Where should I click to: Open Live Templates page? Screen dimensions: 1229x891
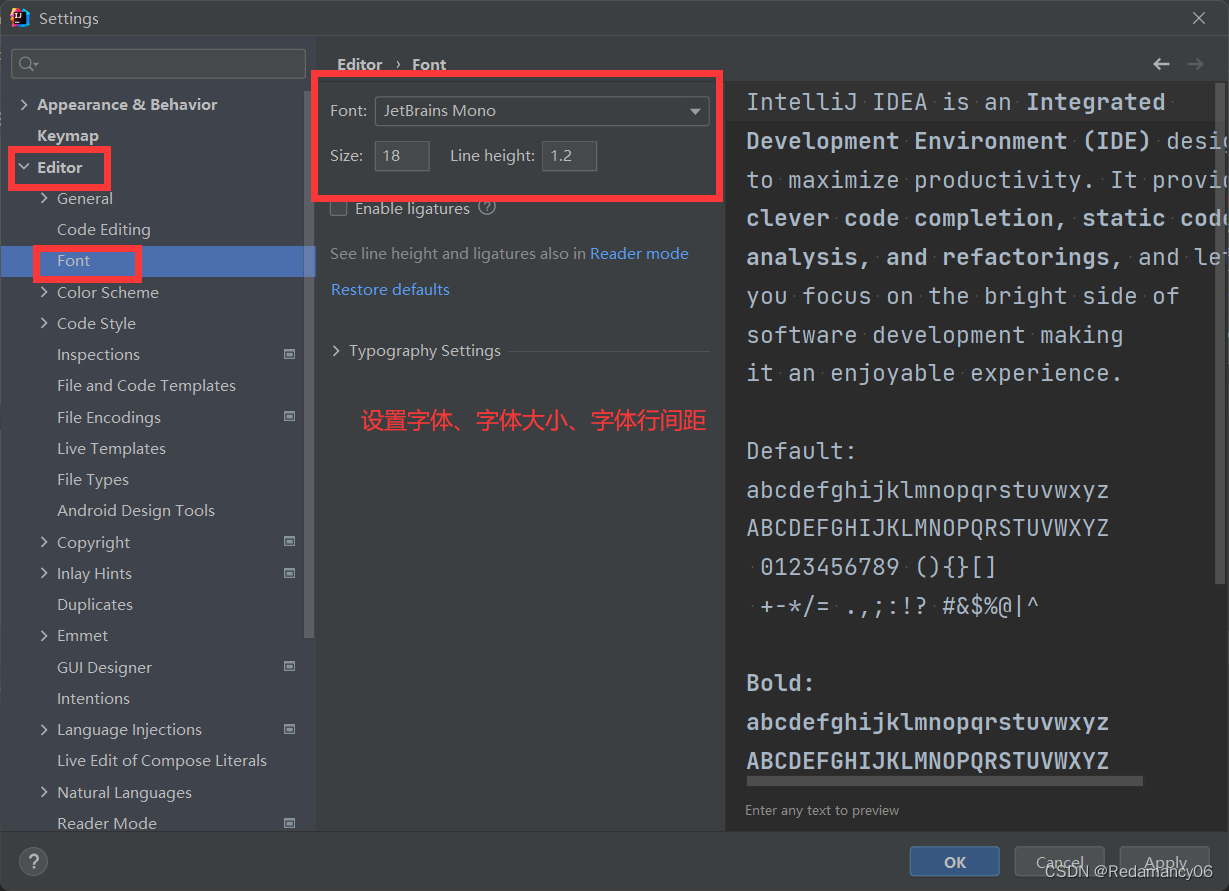point(111,448)
